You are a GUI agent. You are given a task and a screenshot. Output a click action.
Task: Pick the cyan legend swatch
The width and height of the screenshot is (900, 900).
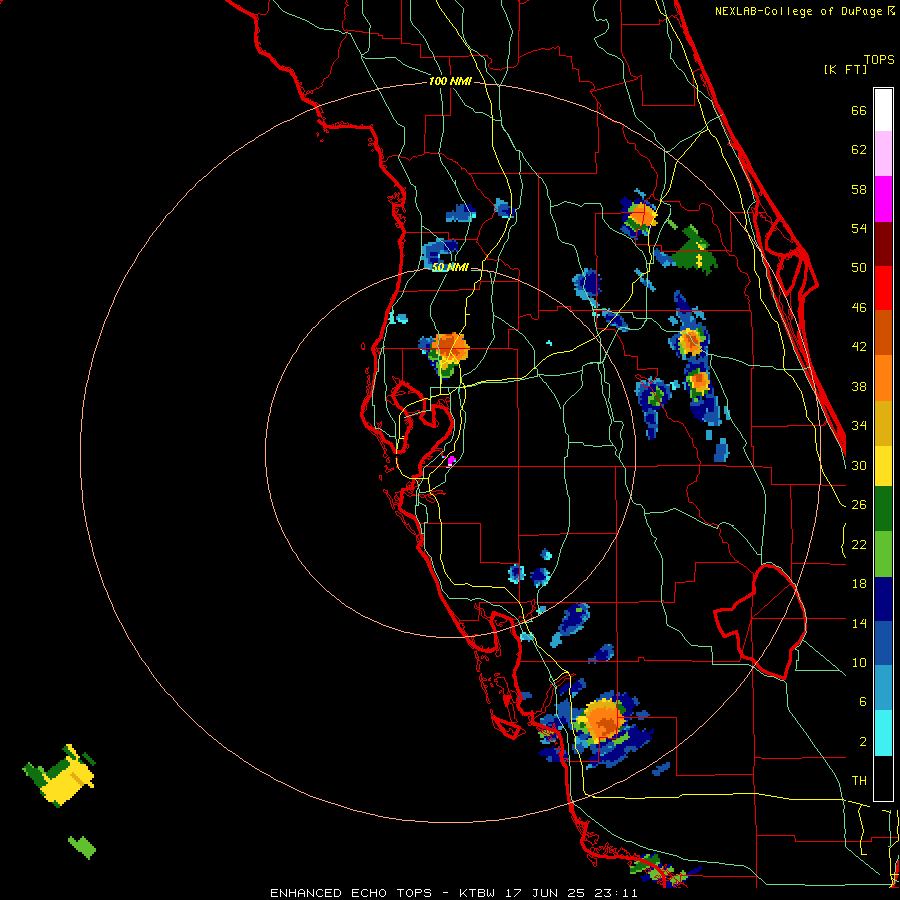pyautogui.click(x=883, y=733)
